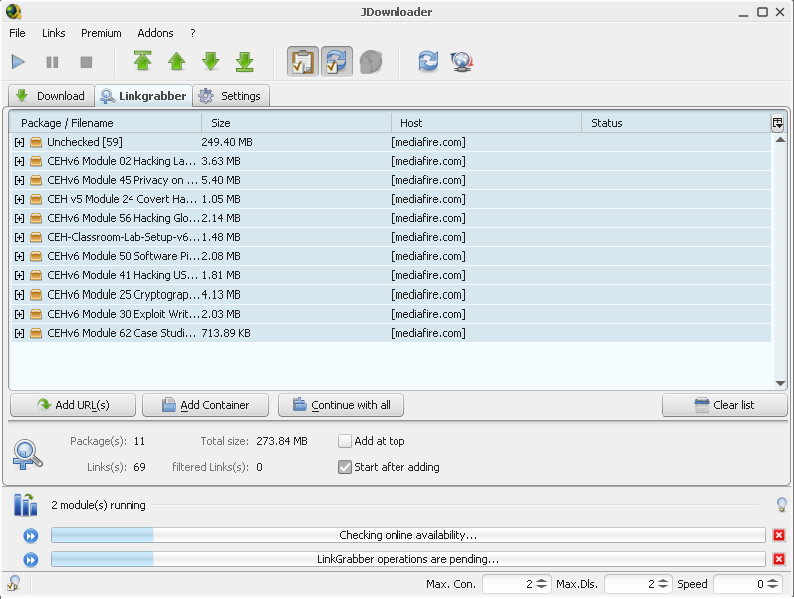Sort by the Status column header
Screen dimensions: 794x599
pos(676,123)
